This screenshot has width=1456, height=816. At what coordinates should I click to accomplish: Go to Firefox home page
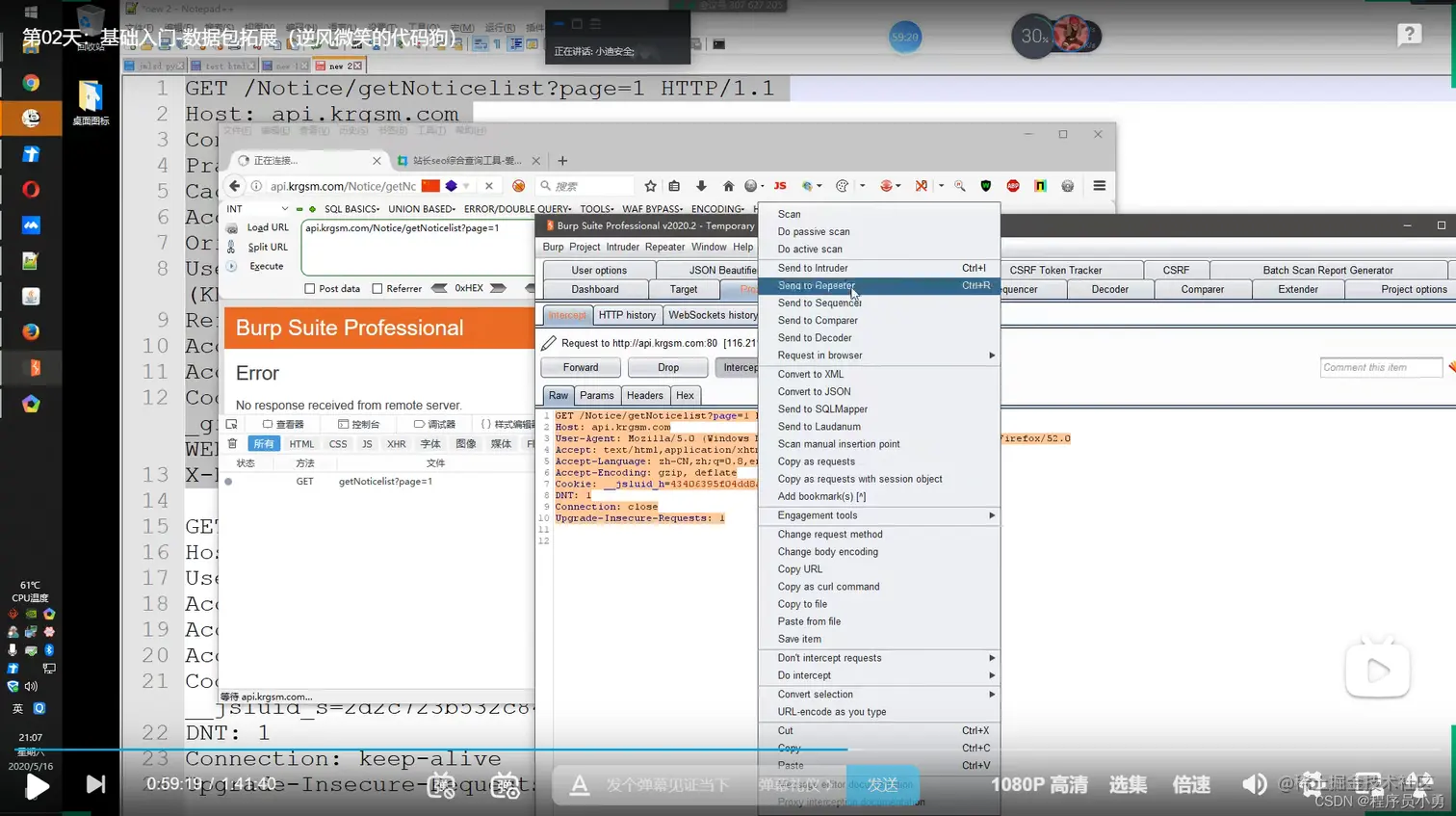(728, 186)
